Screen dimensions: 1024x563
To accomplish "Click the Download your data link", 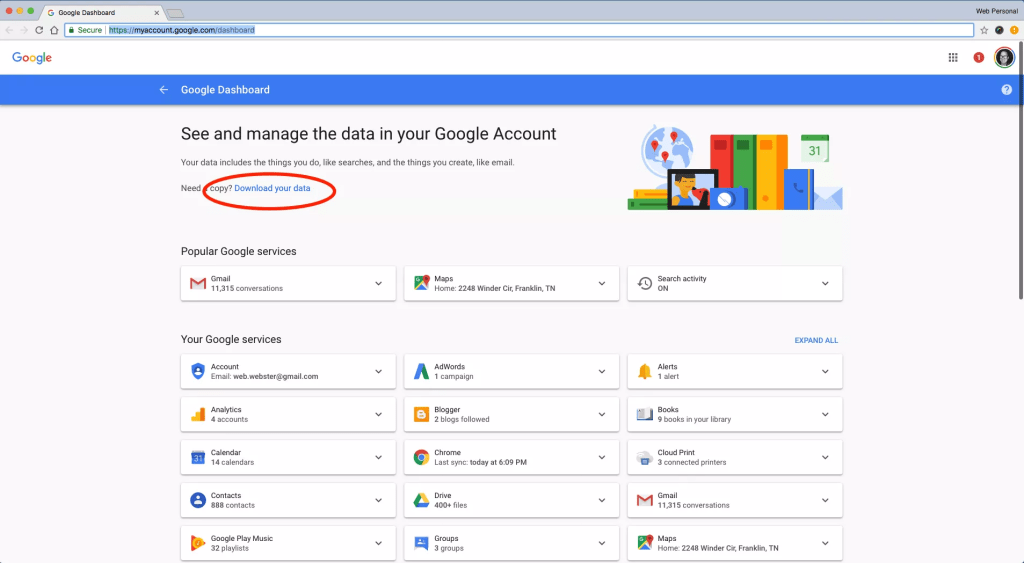I will [x=272, y=188].
